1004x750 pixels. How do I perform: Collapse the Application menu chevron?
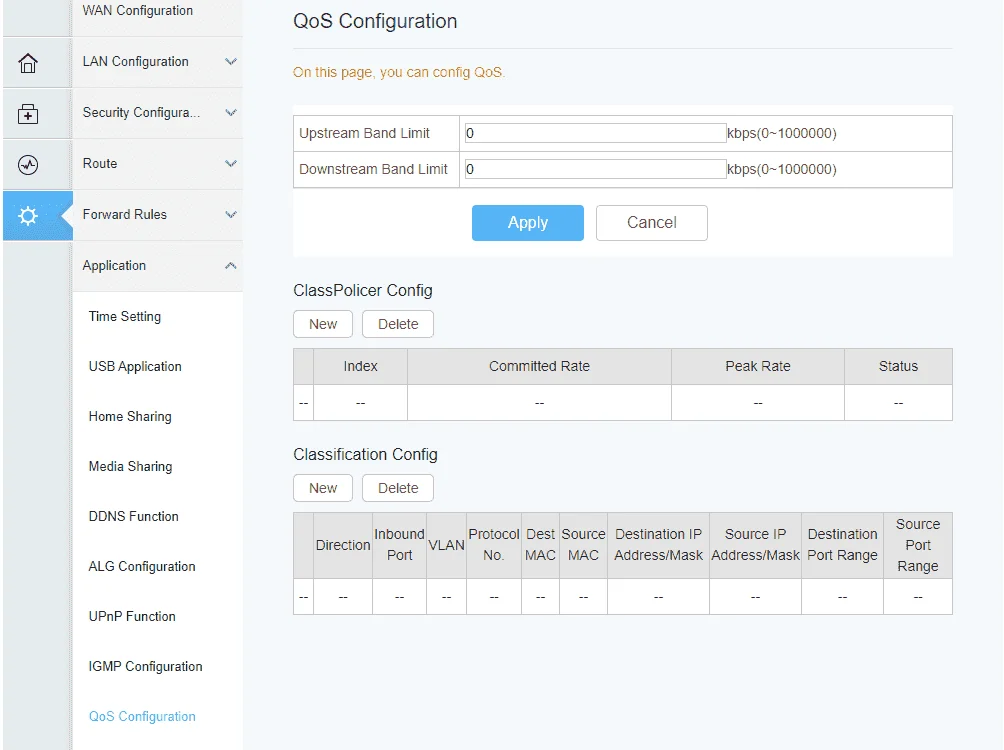tap(231, 265)
